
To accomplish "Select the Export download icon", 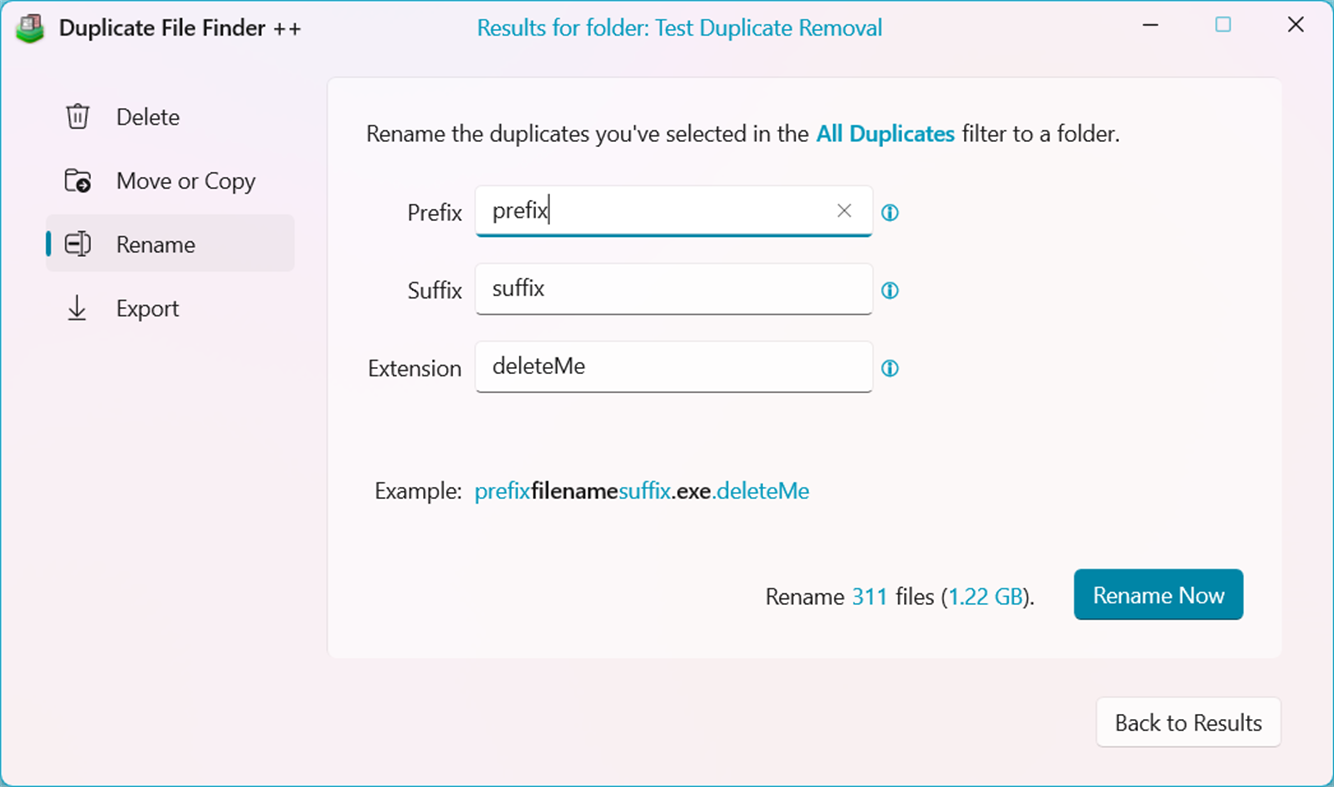I will pyautogui.click(x=77, y=308).
